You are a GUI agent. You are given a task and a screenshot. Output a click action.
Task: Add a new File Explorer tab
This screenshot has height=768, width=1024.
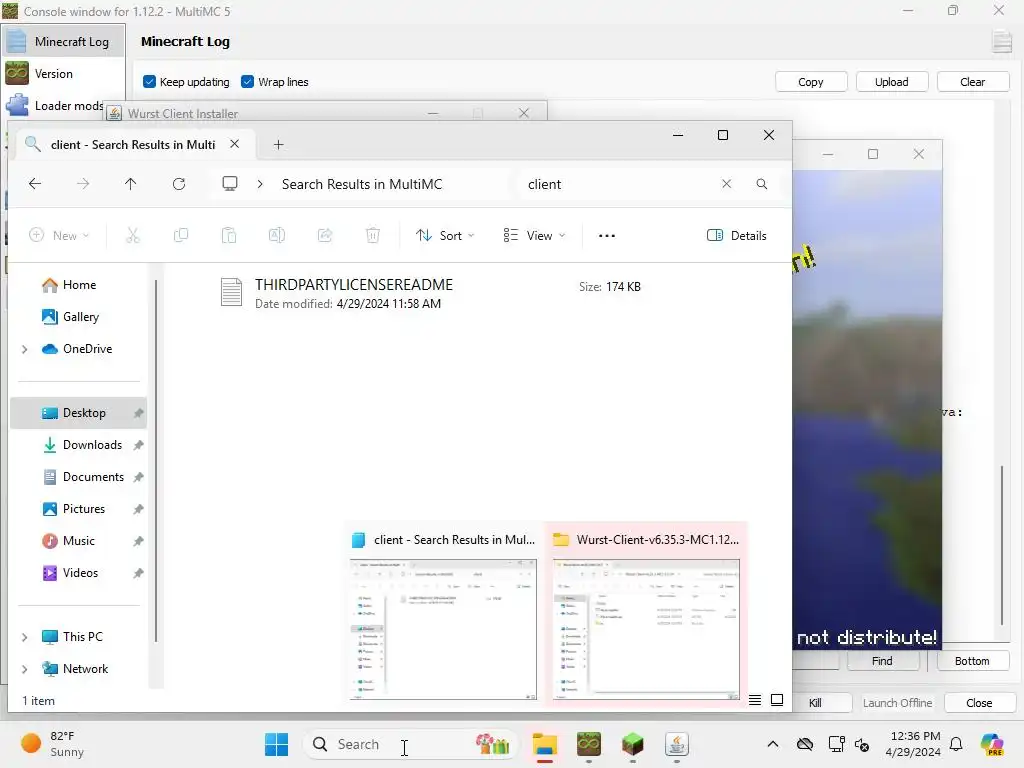coord(278,144)
